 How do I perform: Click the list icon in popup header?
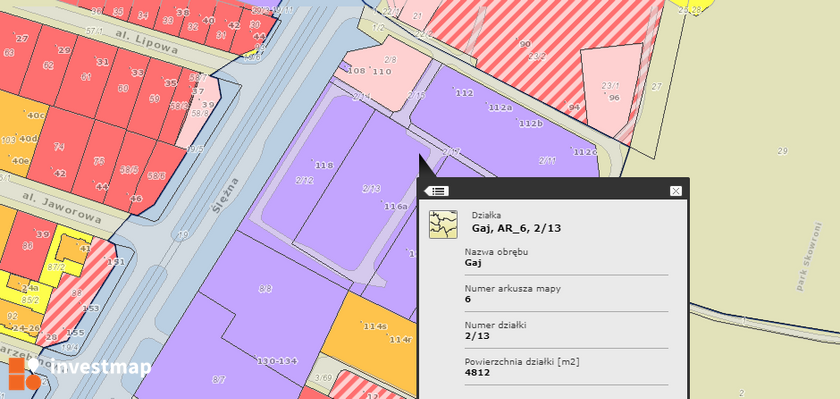[x=437, y=191]
